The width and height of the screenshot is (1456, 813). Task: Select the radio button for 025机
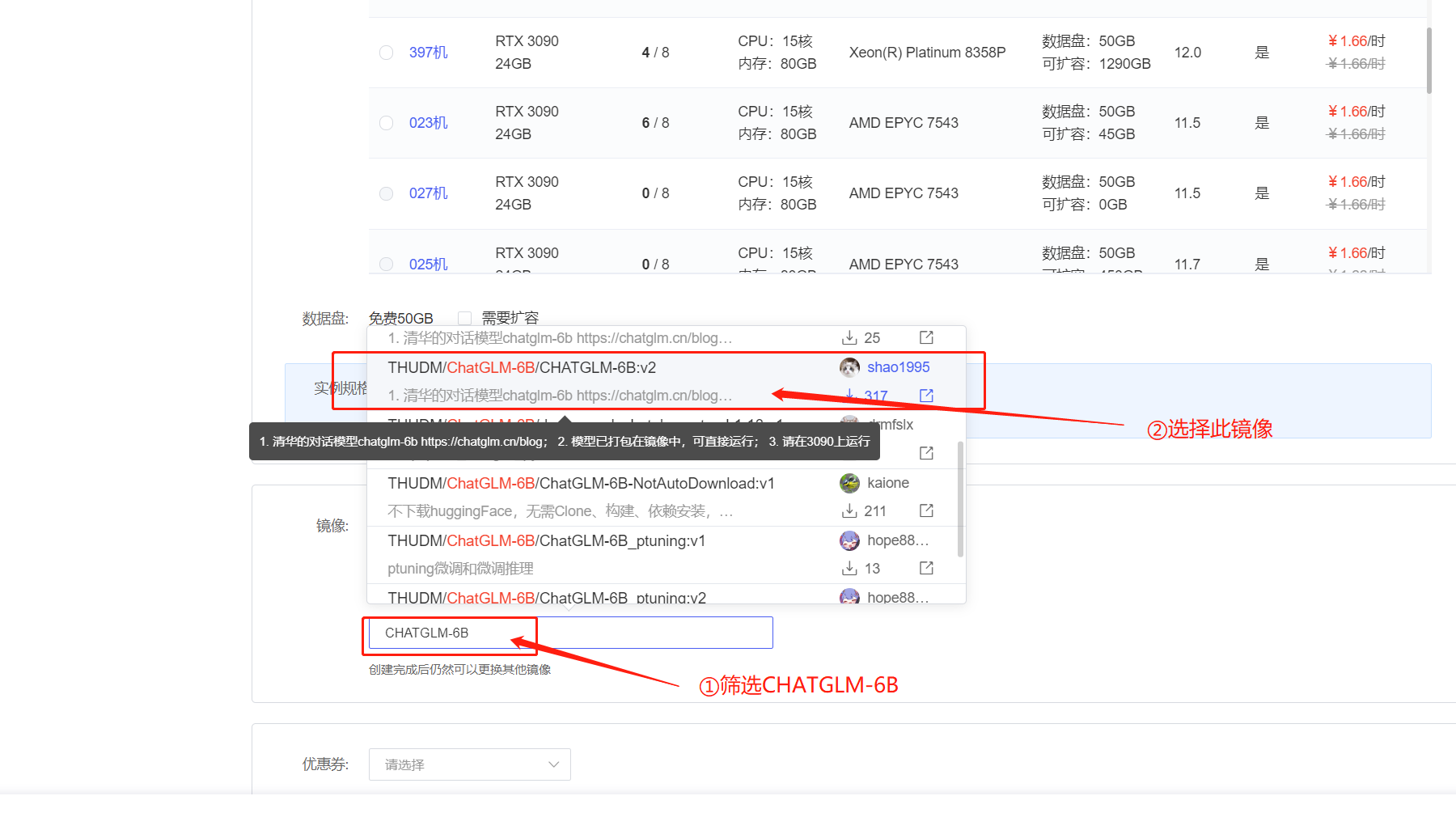(387, 265)
